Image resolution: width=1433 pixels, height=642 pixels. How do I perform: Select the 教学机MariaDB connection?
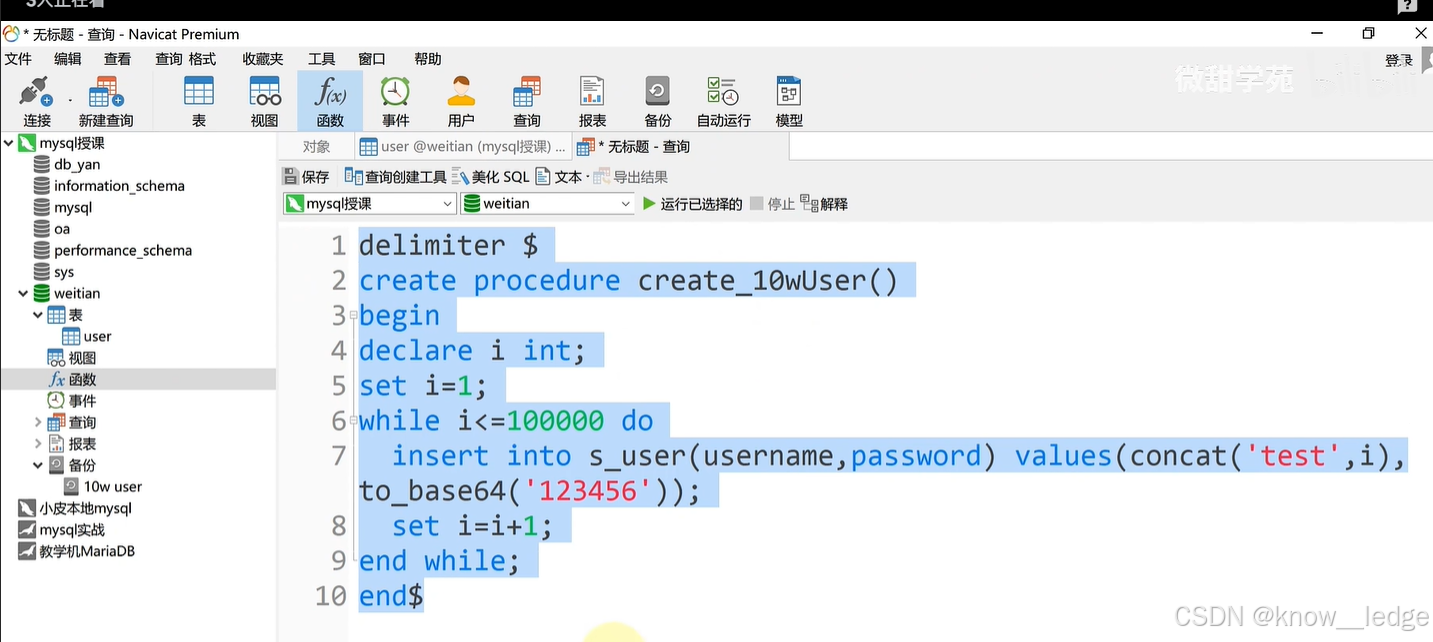pyautogui.click(x=87, y=551)
